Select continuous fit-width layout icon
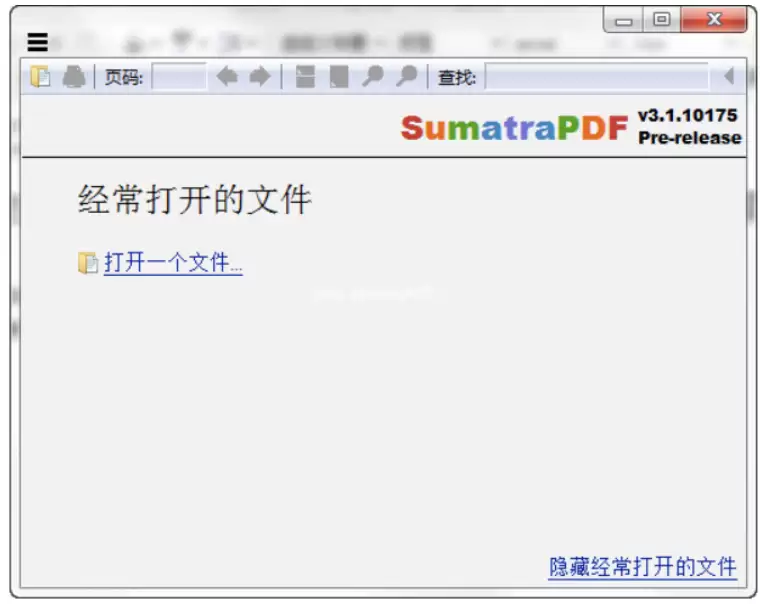Screen dimensions: 760x604 click(x=305, y=77)
